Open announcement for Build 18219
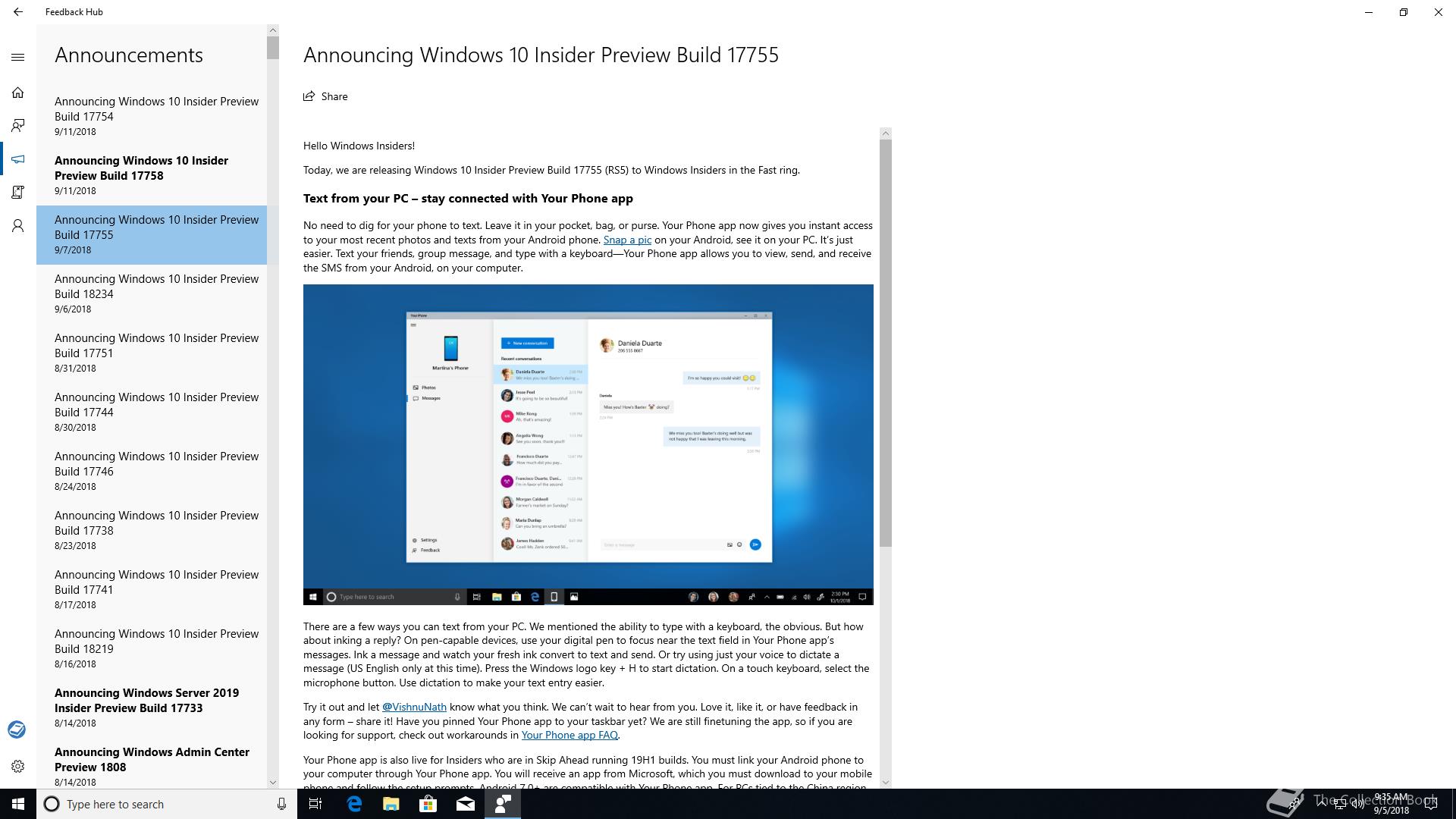Viewport: 1456px width, 819px height. (x=152, y=648)
